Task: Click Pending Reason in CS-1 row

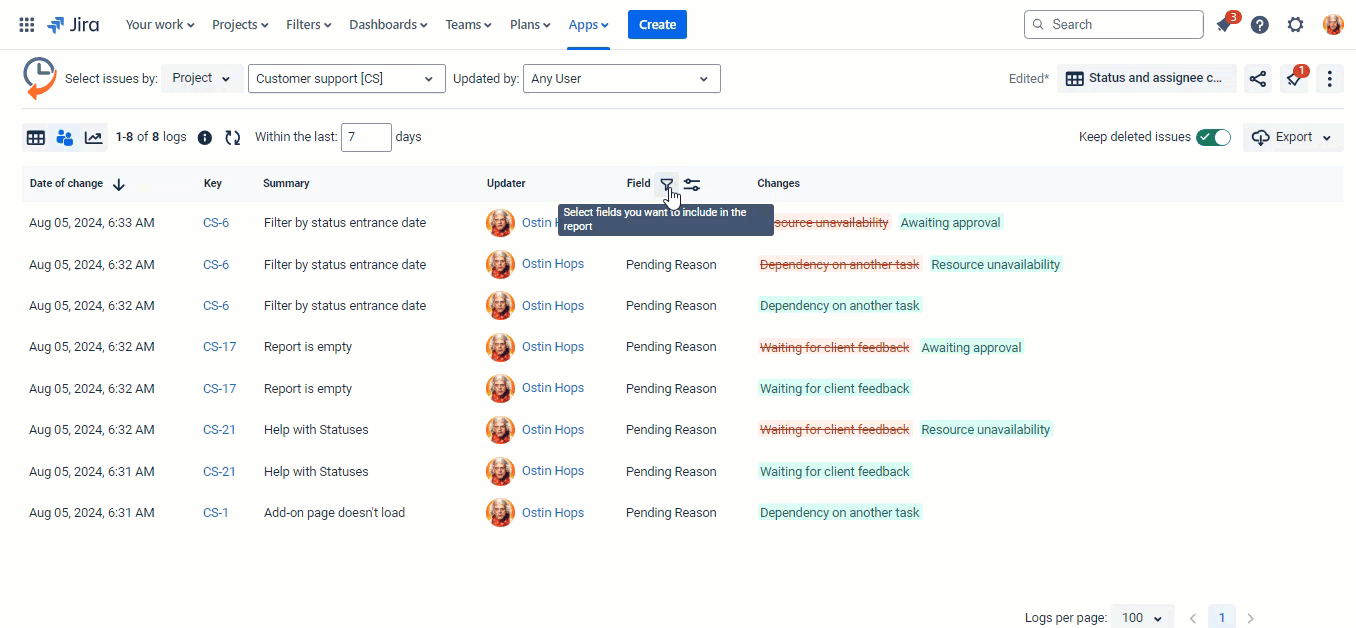Action: coord(671,513)
